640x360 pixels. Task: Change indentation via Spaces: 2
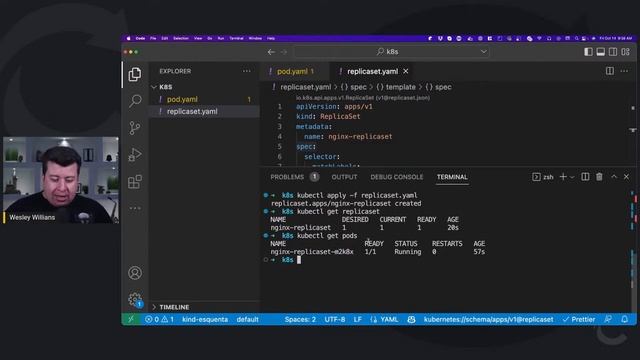coord(300,319)
